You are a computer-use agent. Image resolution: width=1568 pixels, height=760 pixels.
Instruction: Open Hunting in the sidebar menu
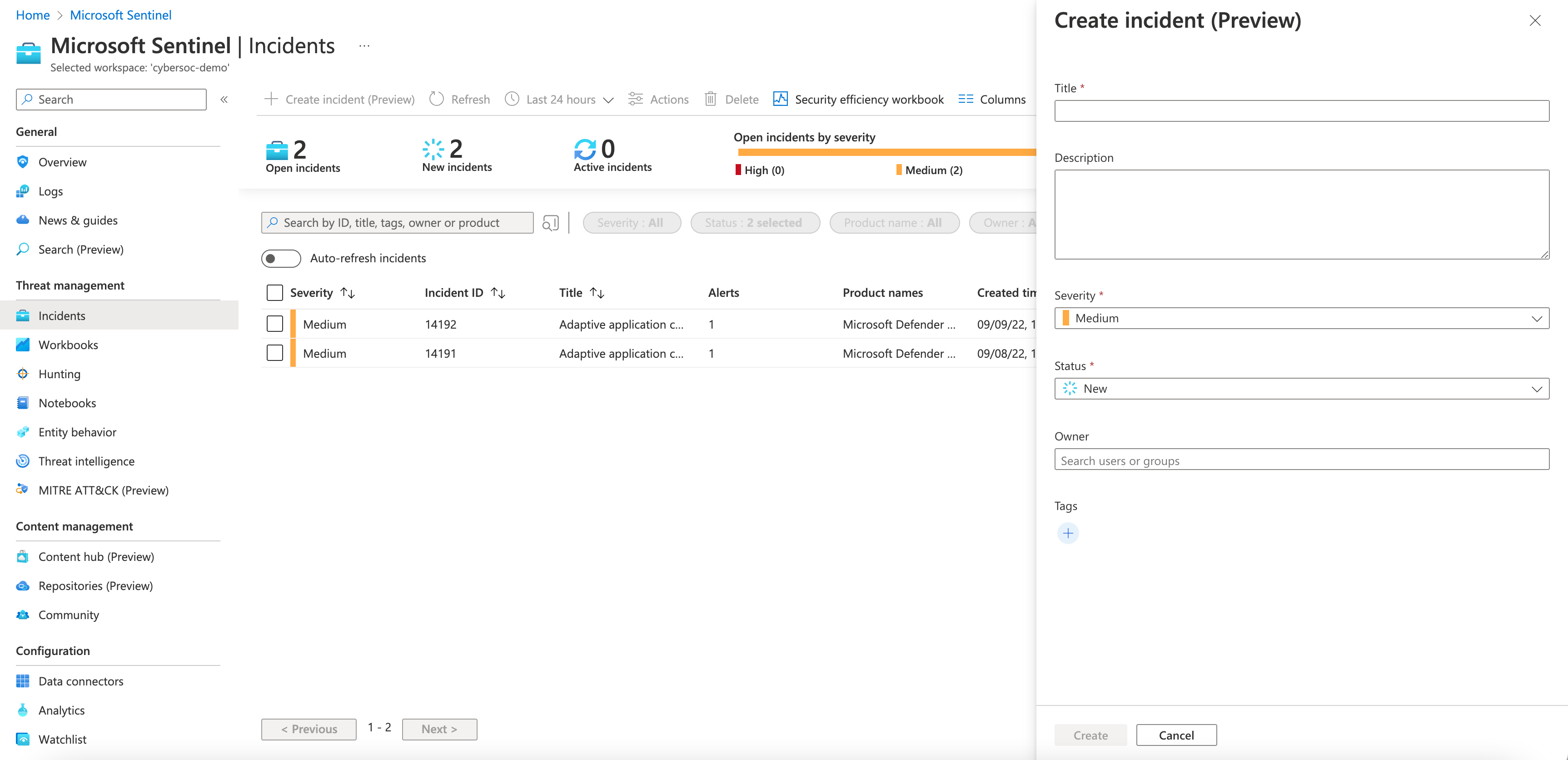pos(59,374)
